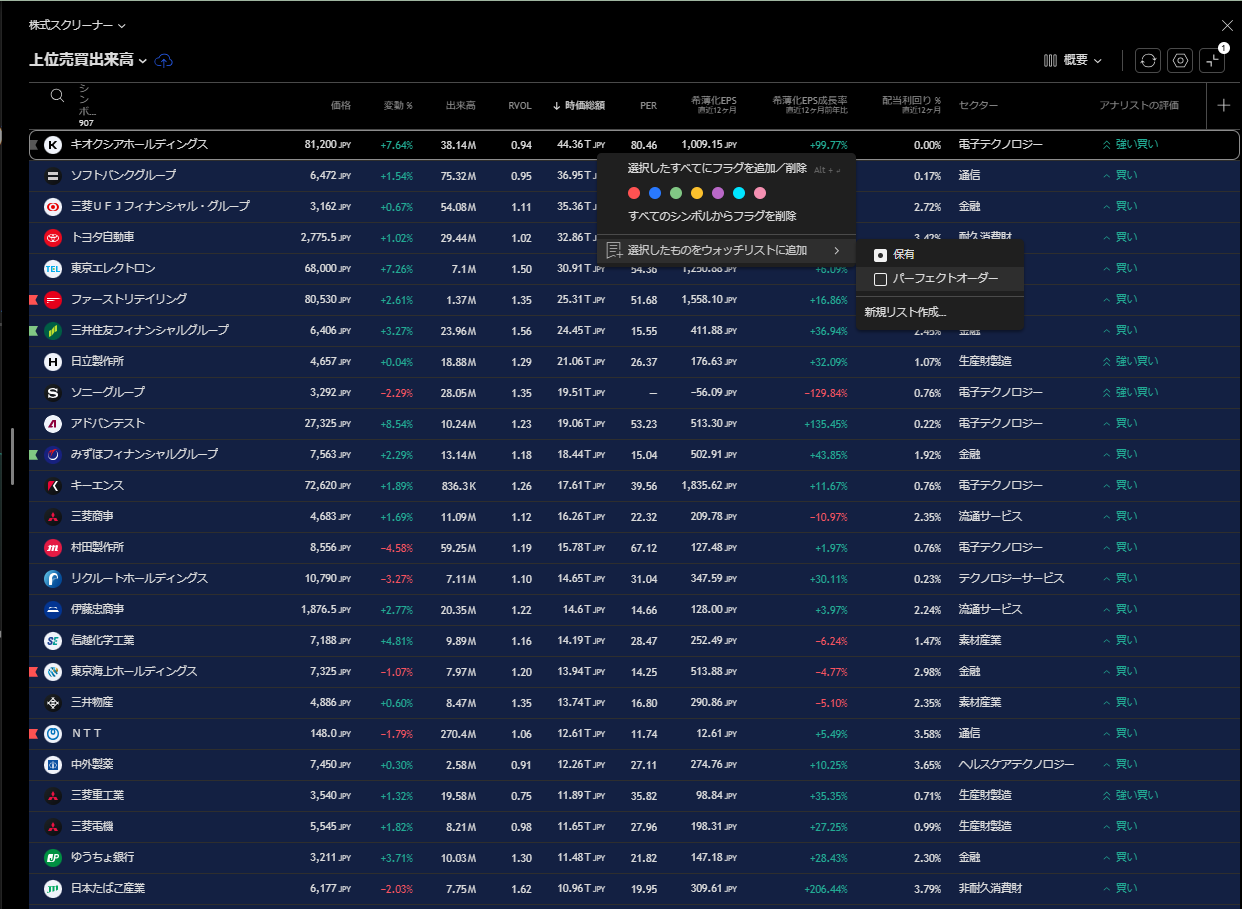This screenshot has height=909, width=1242.
Task: Open the 信越化学工業 stock row
Action: coord(634,641)
